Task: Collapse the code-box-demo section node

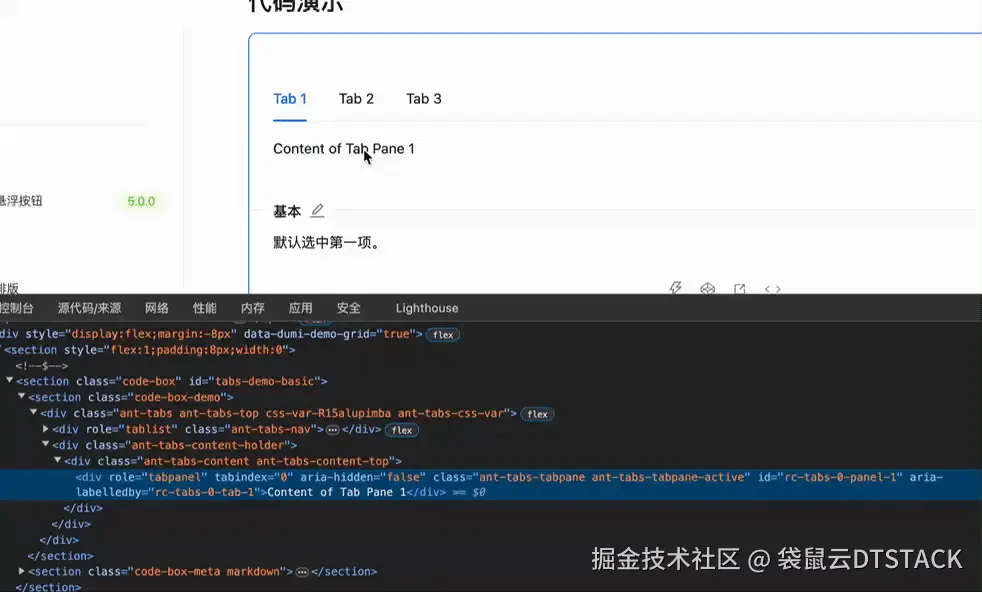Action: [x=21, y=396]
